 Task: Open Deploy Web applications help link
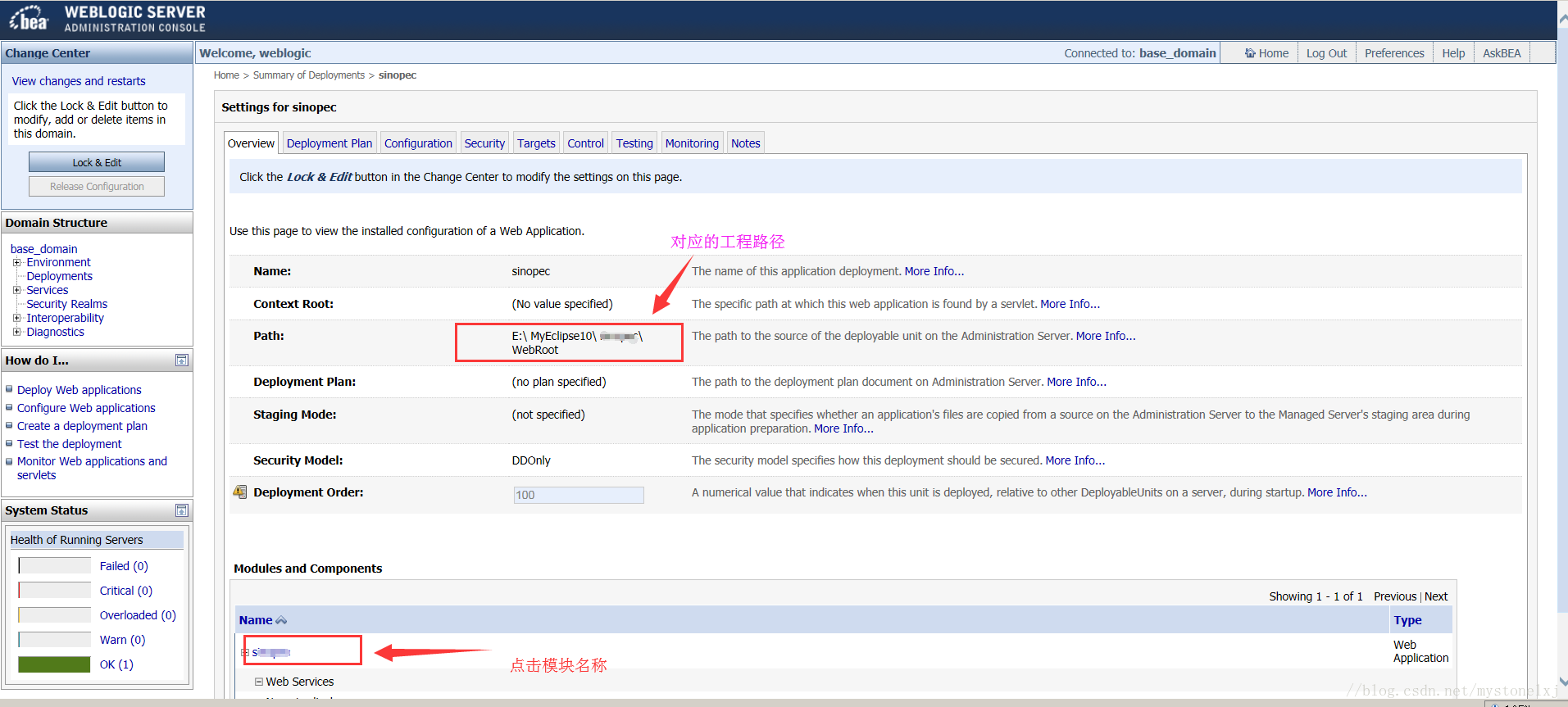pos(80,390)
